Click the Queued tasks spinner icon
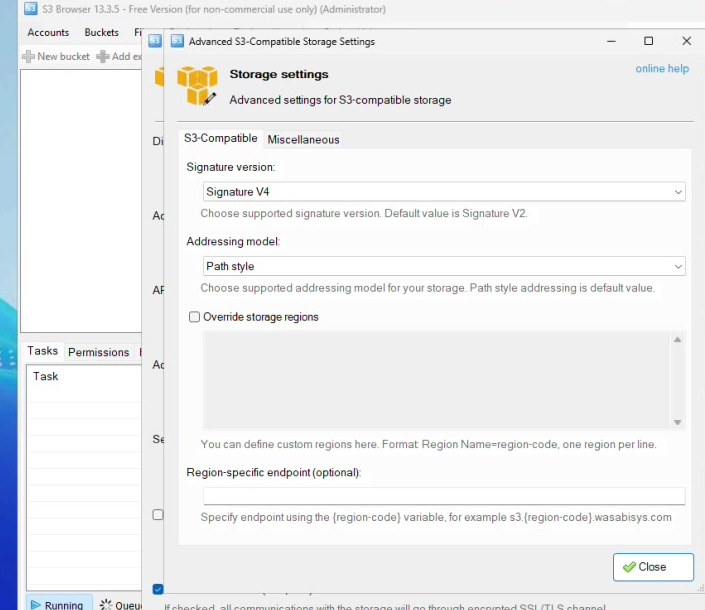Screen dimensions: 705x610 (105, 605)
